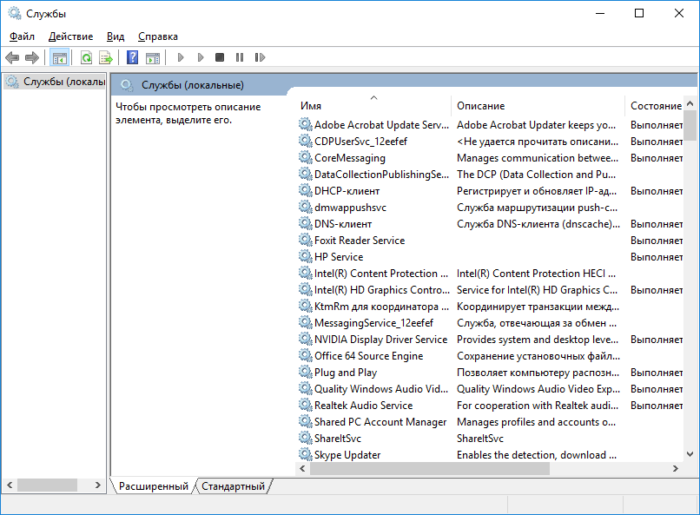The height and width of the screenshot is (515, 700).
Task: Select Quality Windows Audio Vid... service
Action: (x=381, y=389)
